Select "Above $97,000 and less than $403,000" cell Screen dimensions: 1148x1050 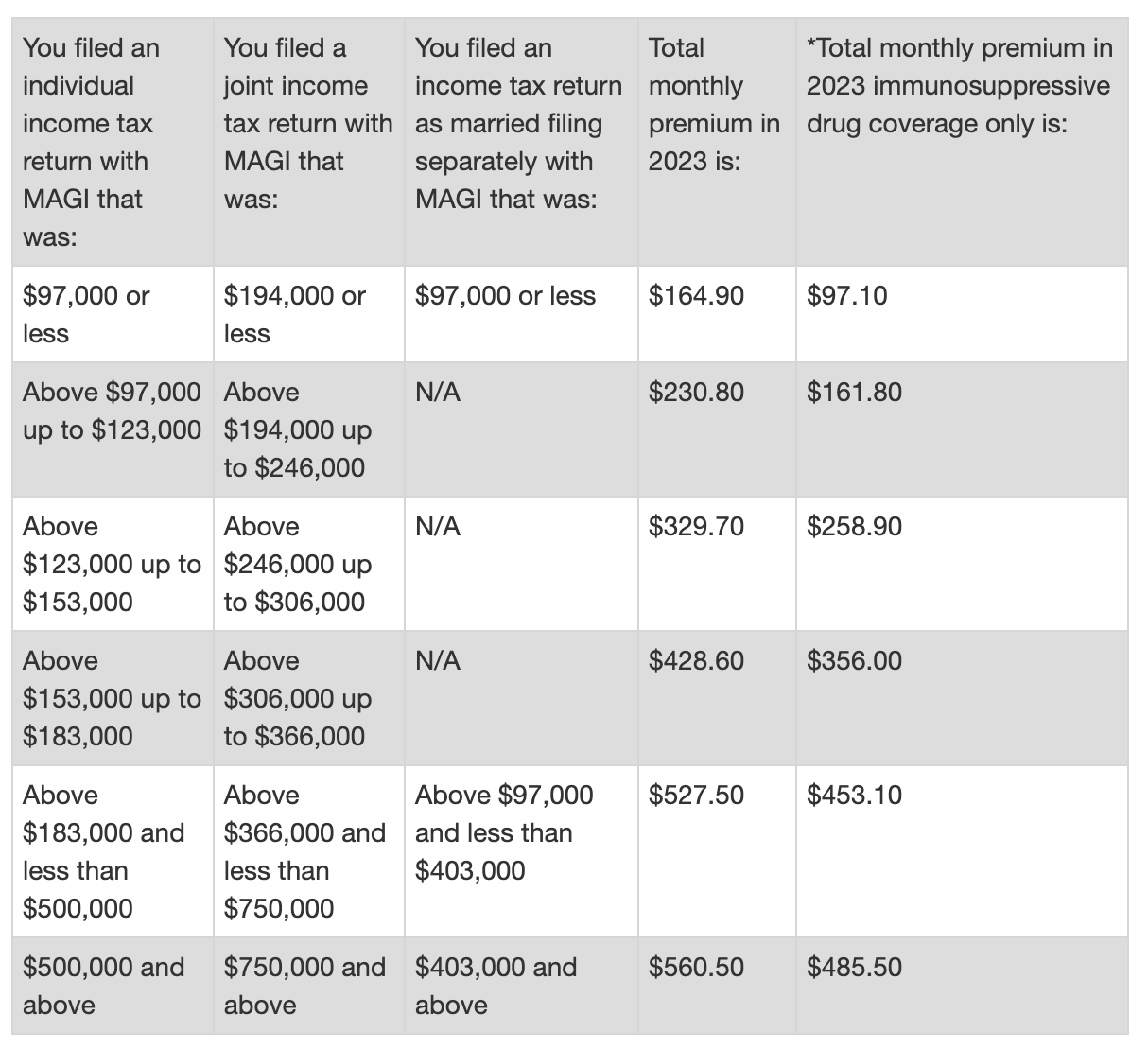click(x=504, y=832)
